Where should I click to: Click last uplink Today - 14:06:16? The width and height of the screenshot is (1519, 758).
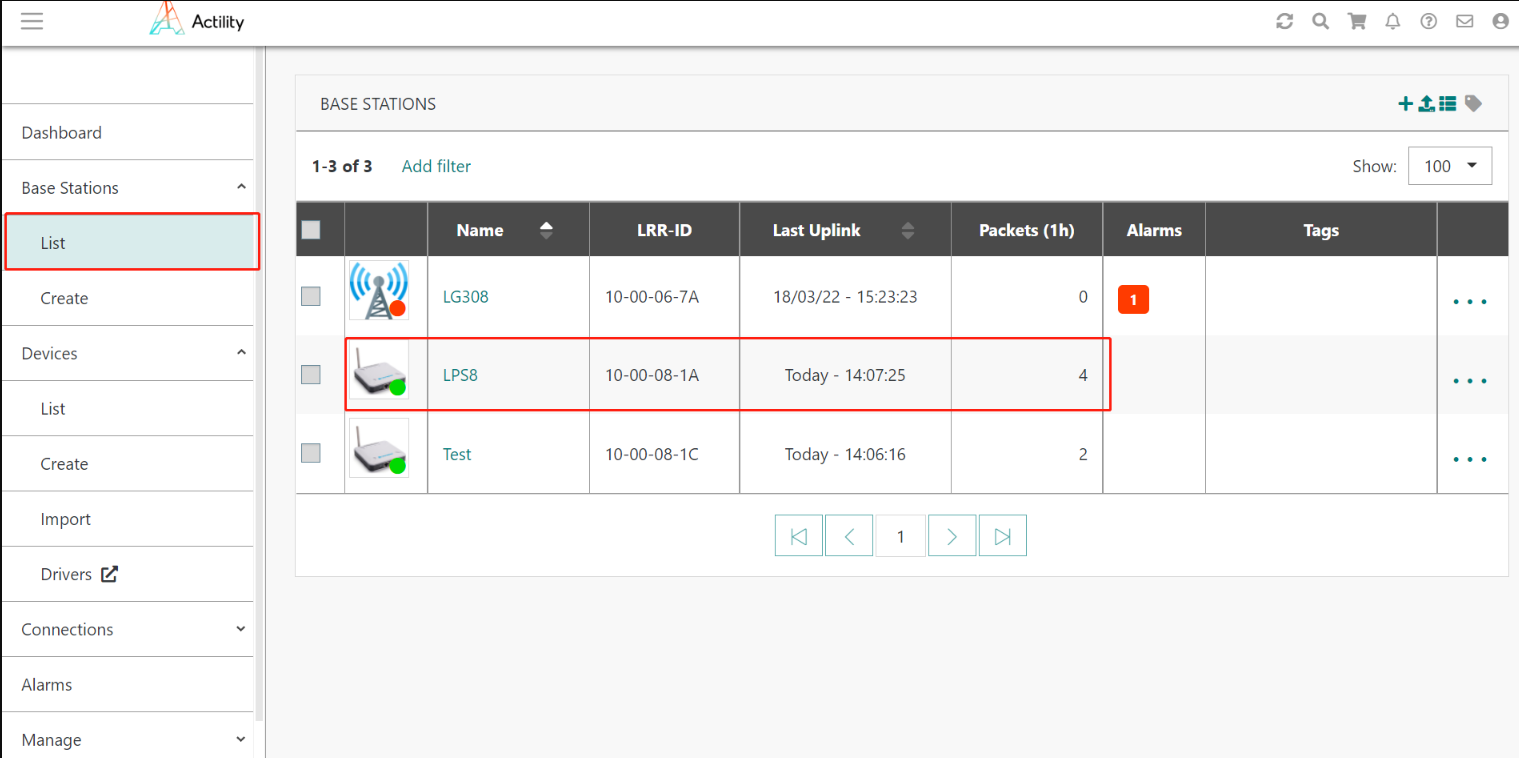[845, 454]
